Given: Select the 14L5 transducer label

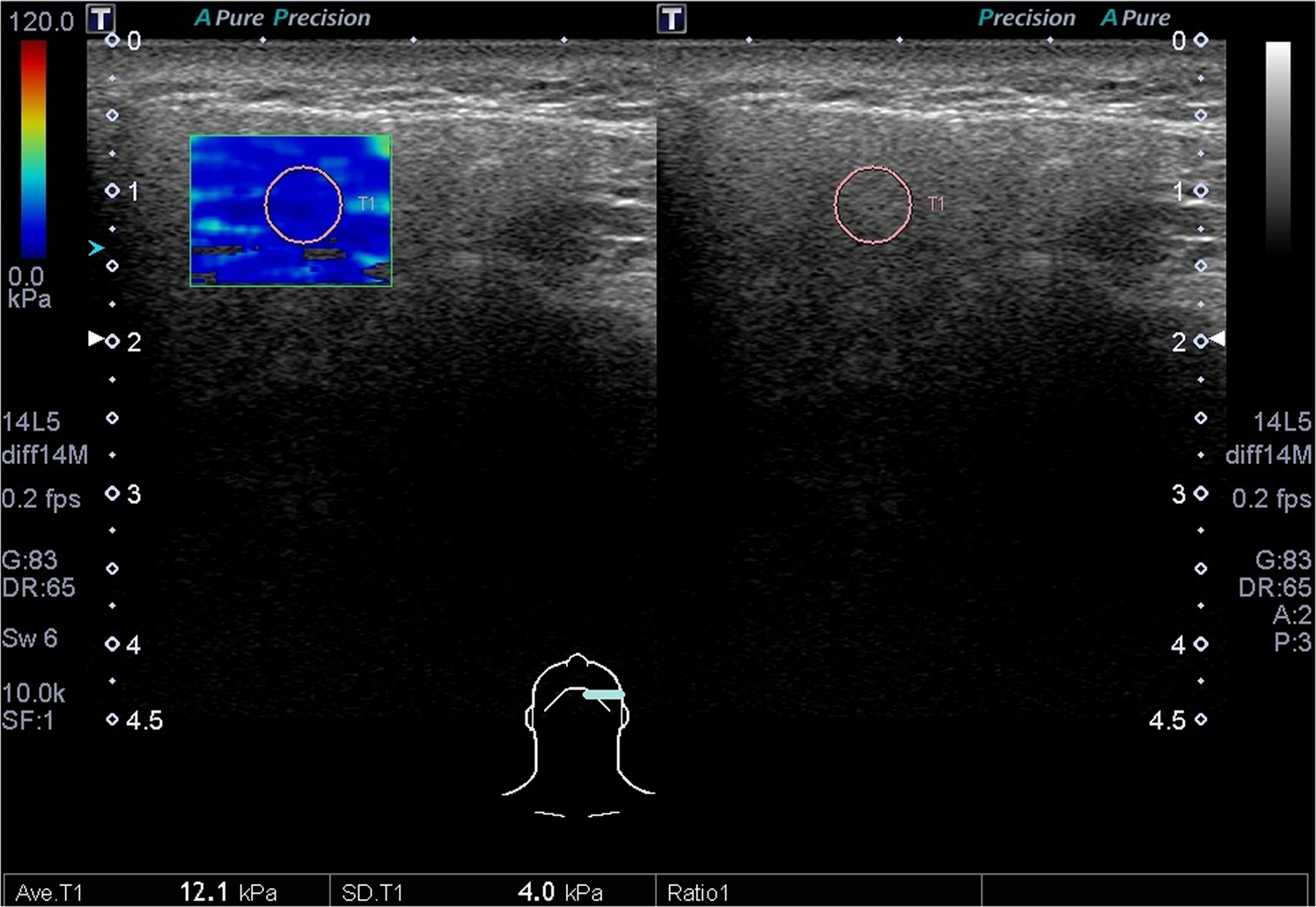Looking at the screenshot, I should coord(32,422).
